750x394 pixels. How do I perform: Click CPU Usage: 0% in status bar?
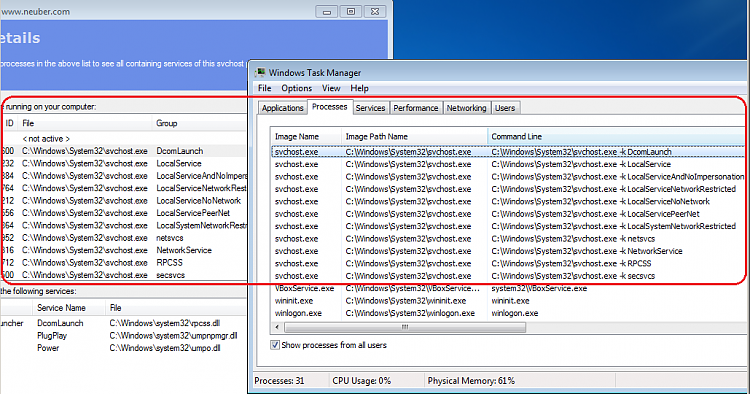(x=362, y=381)
